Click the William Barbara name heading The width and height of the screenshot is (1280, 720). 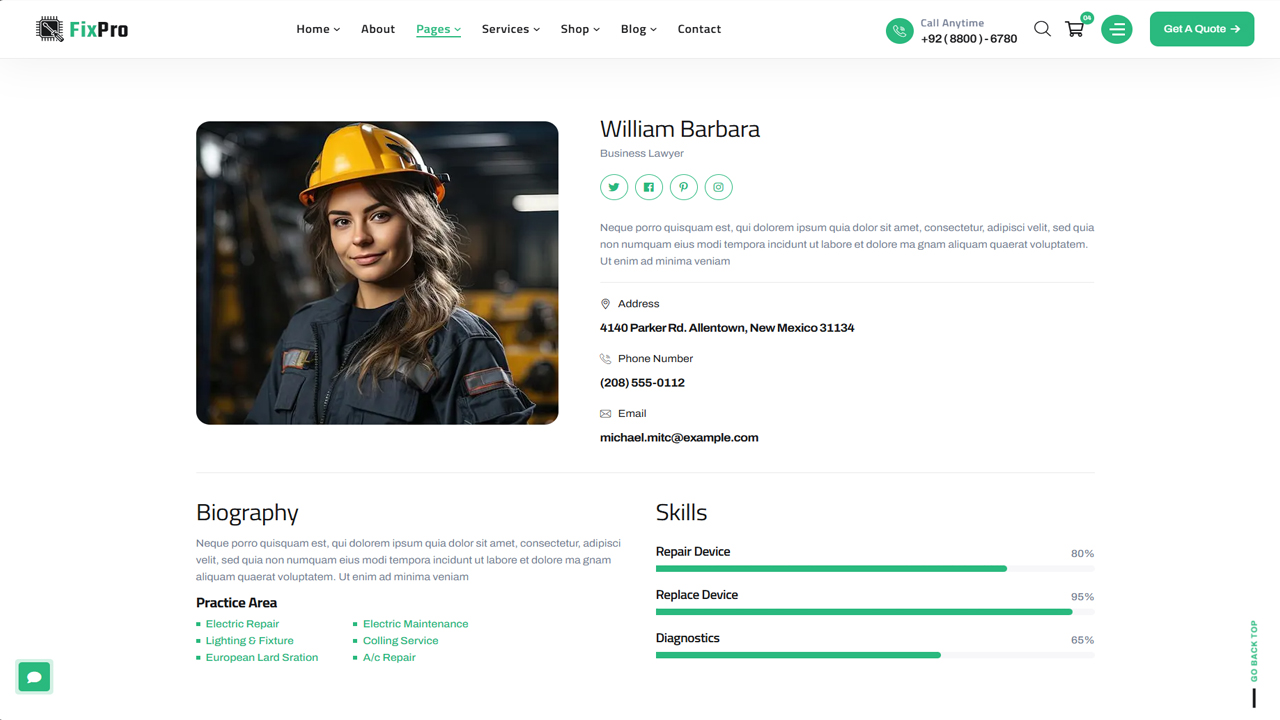(x=680, y=129)
